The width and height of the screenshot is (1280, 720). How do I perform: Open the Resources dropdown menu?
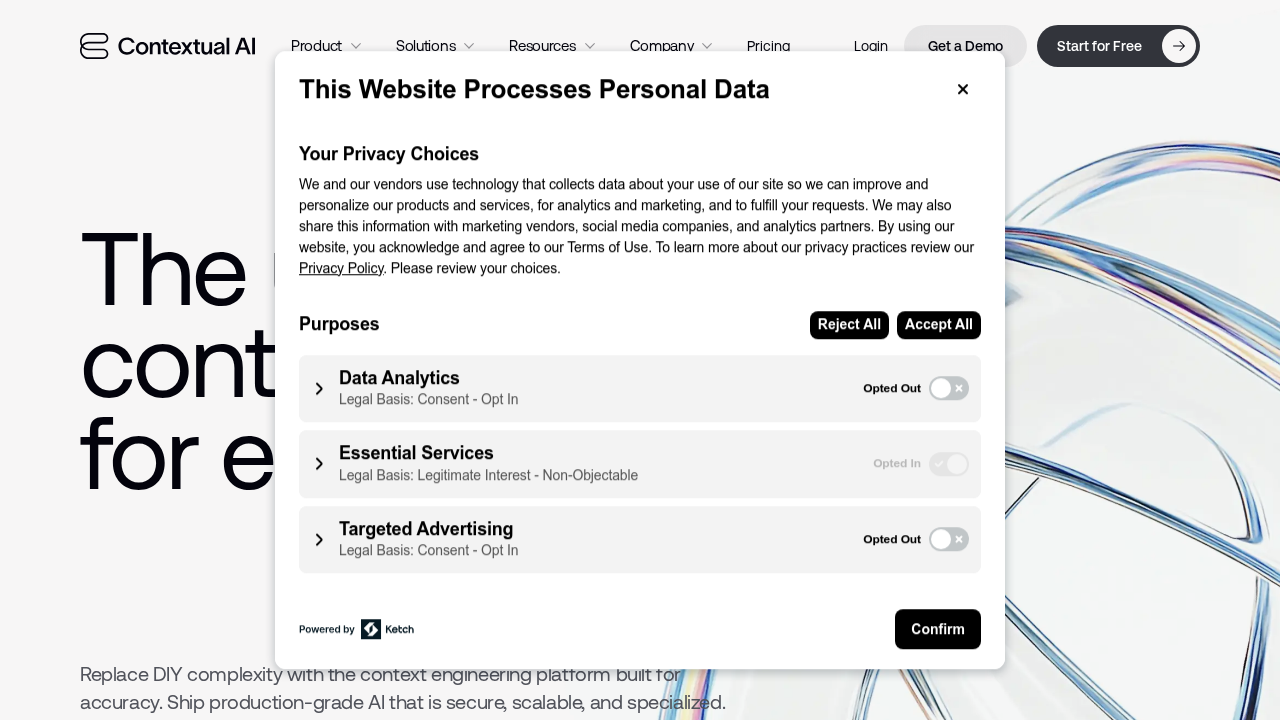[552, 46]
